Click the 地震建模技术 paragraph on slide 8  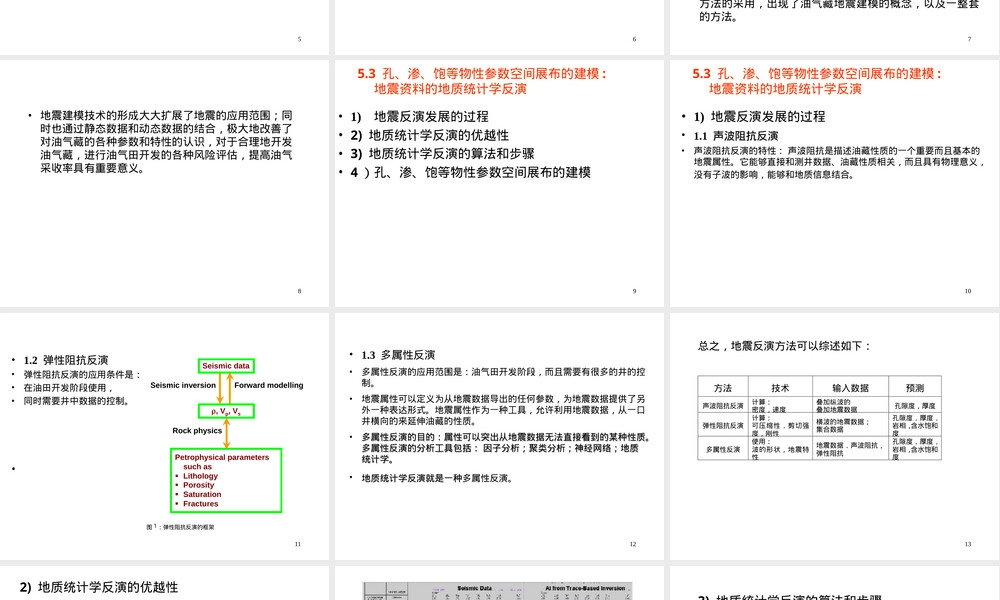166,142
